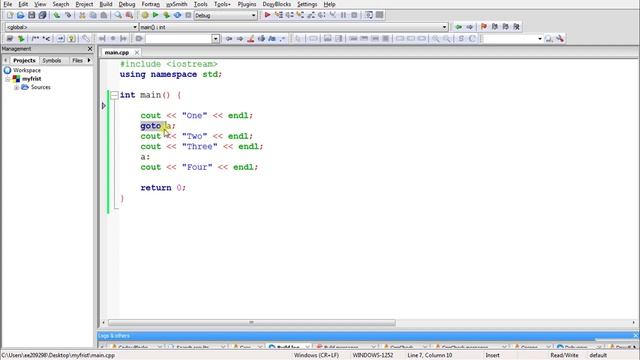The height and width of the screenshot is (360, 640).
Task: Close the main.cpp tab
Action: click(x=137, y=53)
